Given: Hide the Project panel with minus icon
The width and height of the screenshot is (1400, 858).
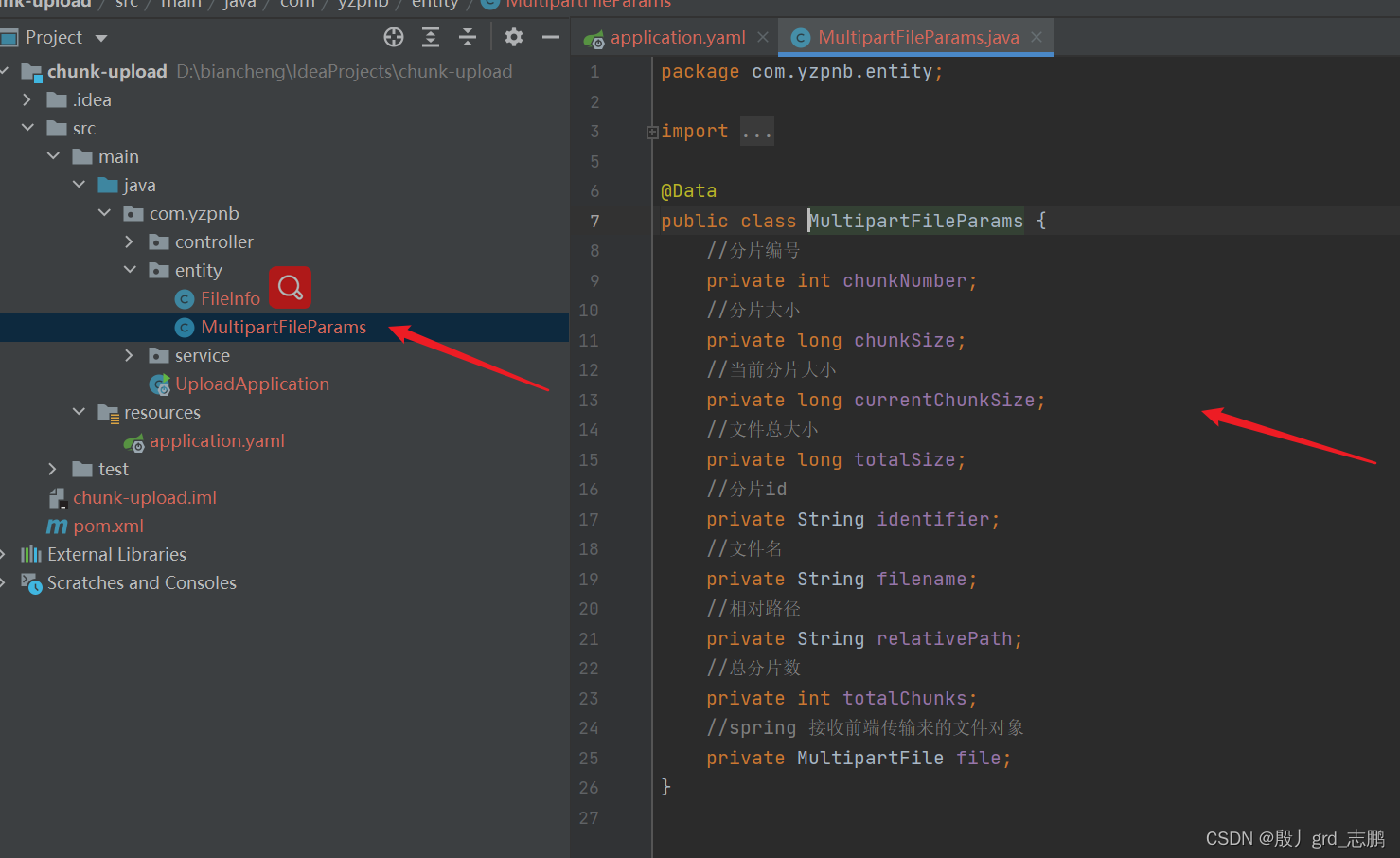Looking at the screenshot, I should click(x=551, y=37).
